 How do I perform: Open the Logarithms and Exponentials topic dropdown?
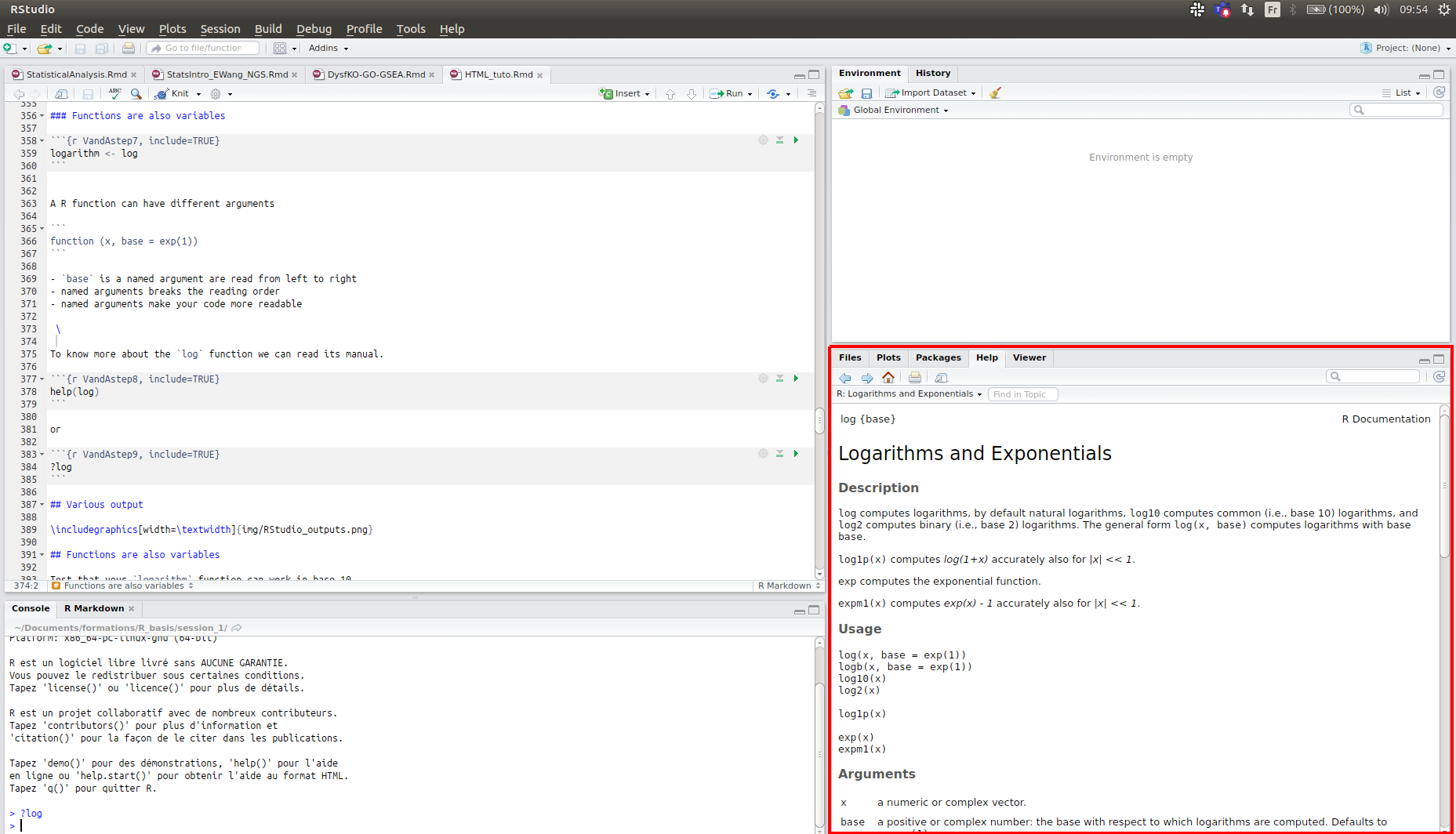pos(910,394)
